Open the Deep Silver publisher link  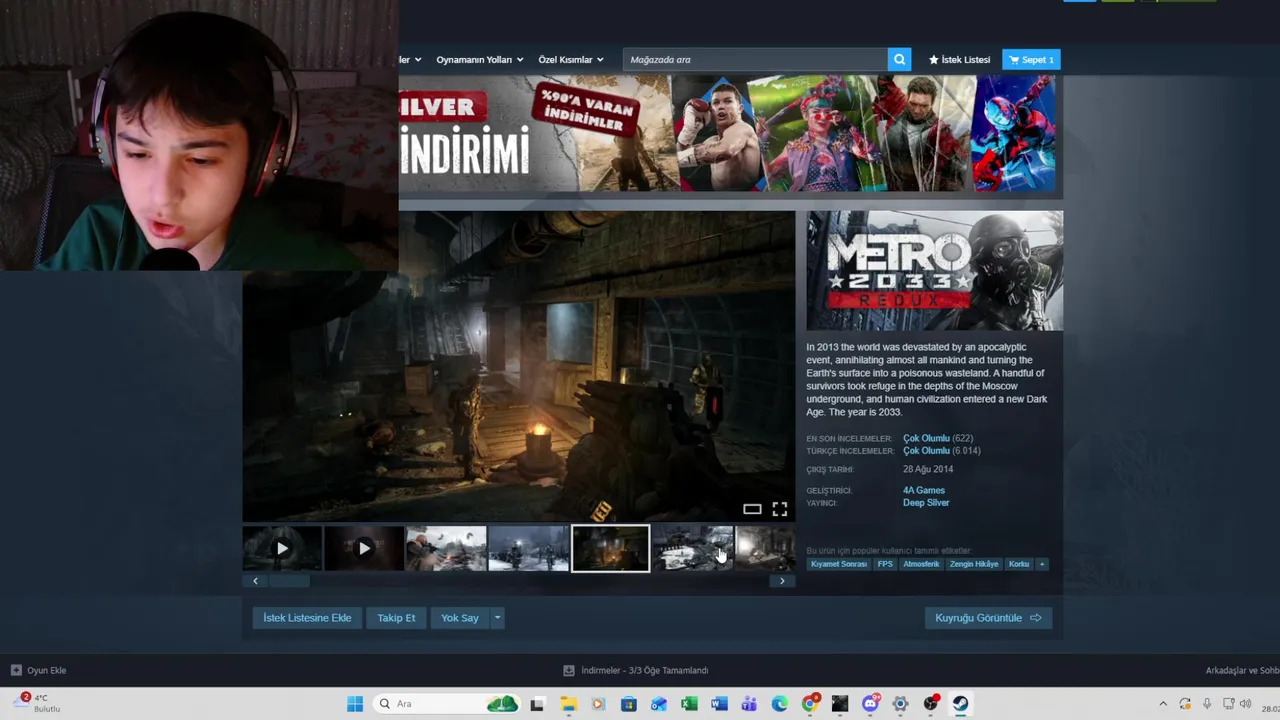click(926, 503)
